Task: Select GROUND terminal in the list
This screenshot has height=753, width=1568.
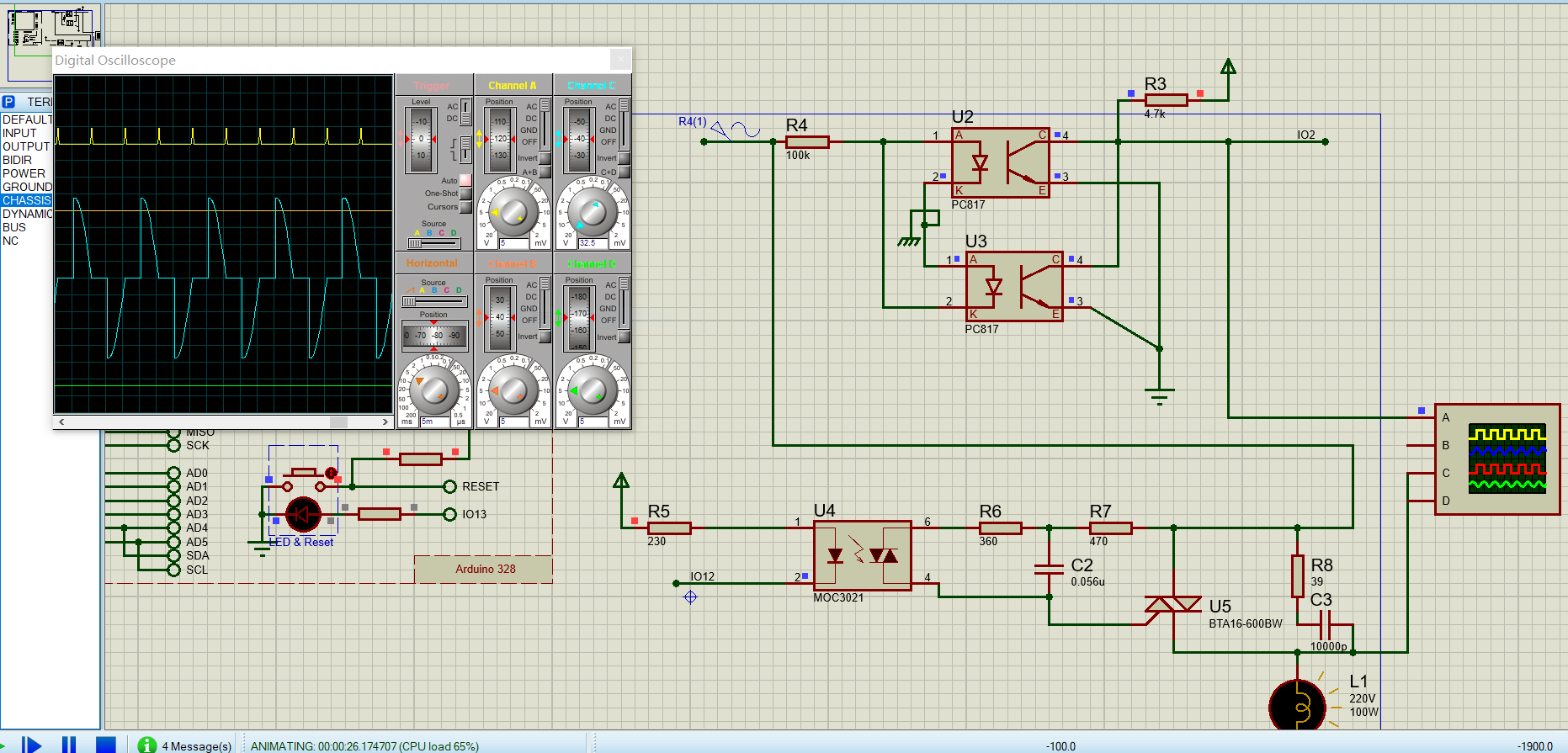Action: [27, 187]
